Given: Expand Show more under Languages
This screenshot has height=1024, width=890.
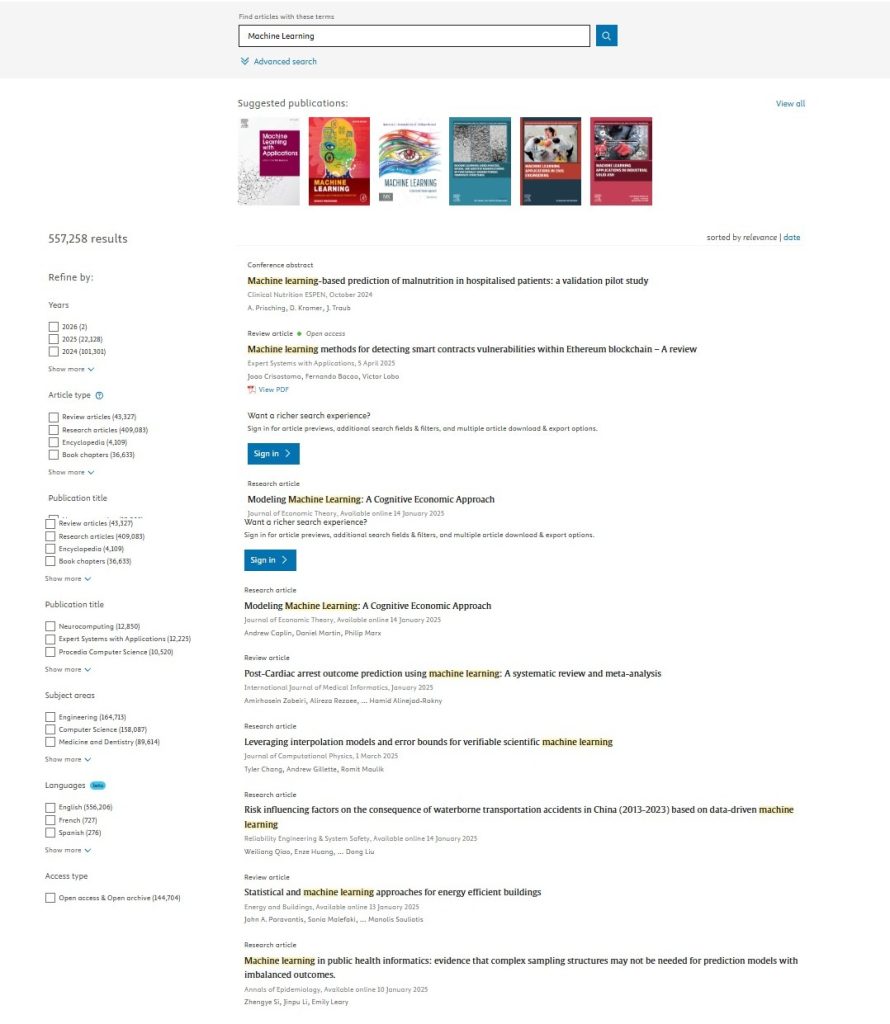Looking at the screenshot, I should click(67, 850).
